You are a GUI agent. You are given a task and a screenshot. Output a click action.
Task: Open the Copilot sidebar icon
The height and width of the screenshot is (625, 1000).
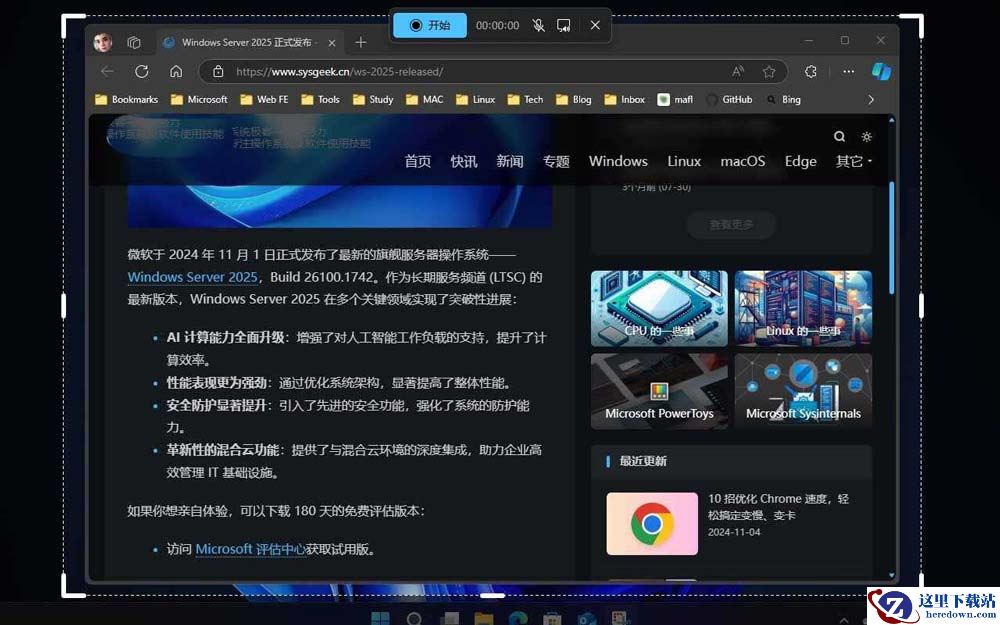(881, 71)
